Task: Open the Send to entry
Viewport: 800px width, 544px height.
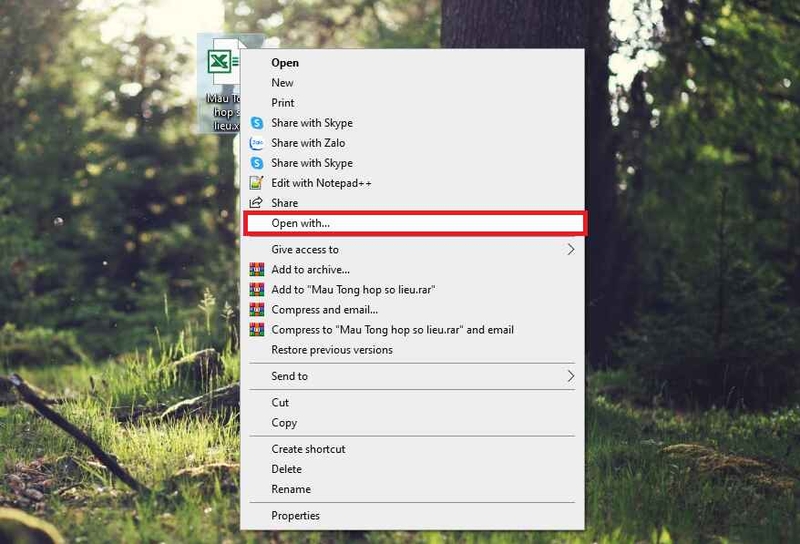Action: (x=413, y=376)
